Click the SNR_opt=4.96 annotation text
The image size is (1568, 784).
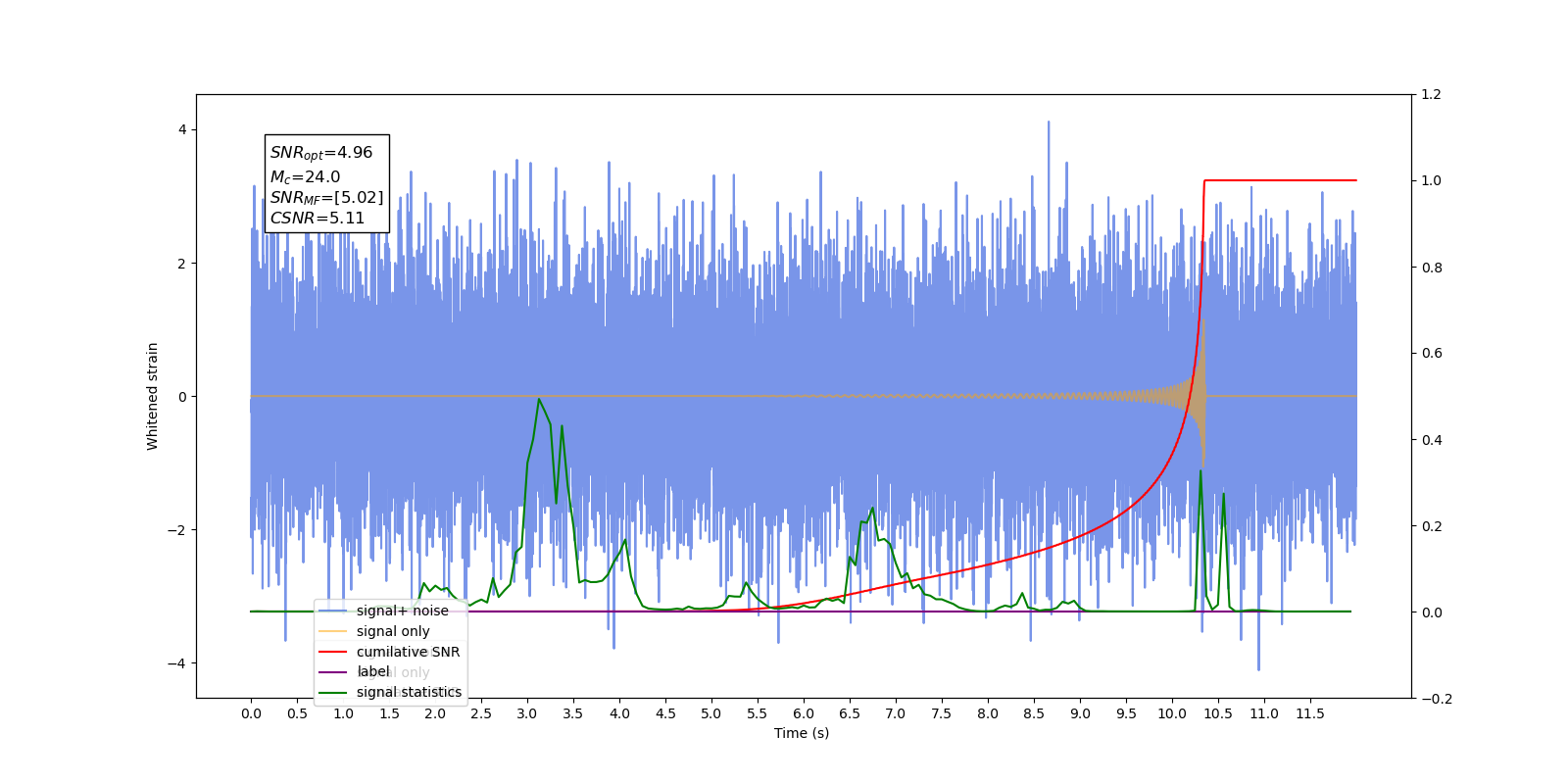point(321,153)
